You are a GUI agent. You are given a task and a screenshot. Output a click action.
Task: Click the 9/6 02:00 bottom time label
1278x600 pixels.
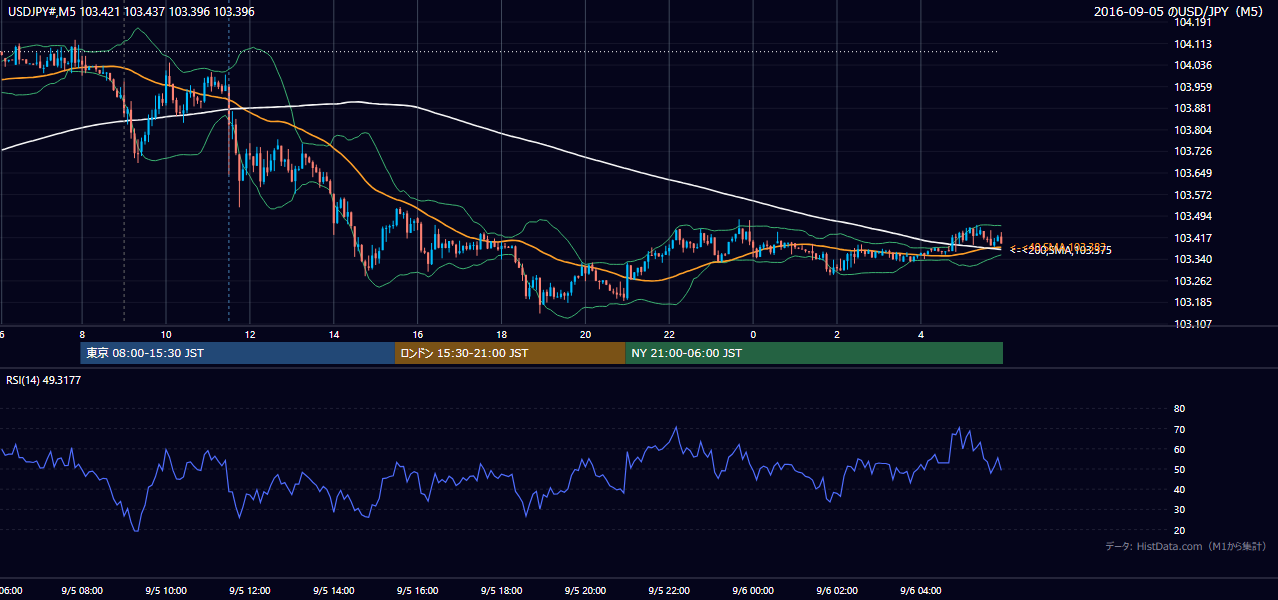[837, 590]
